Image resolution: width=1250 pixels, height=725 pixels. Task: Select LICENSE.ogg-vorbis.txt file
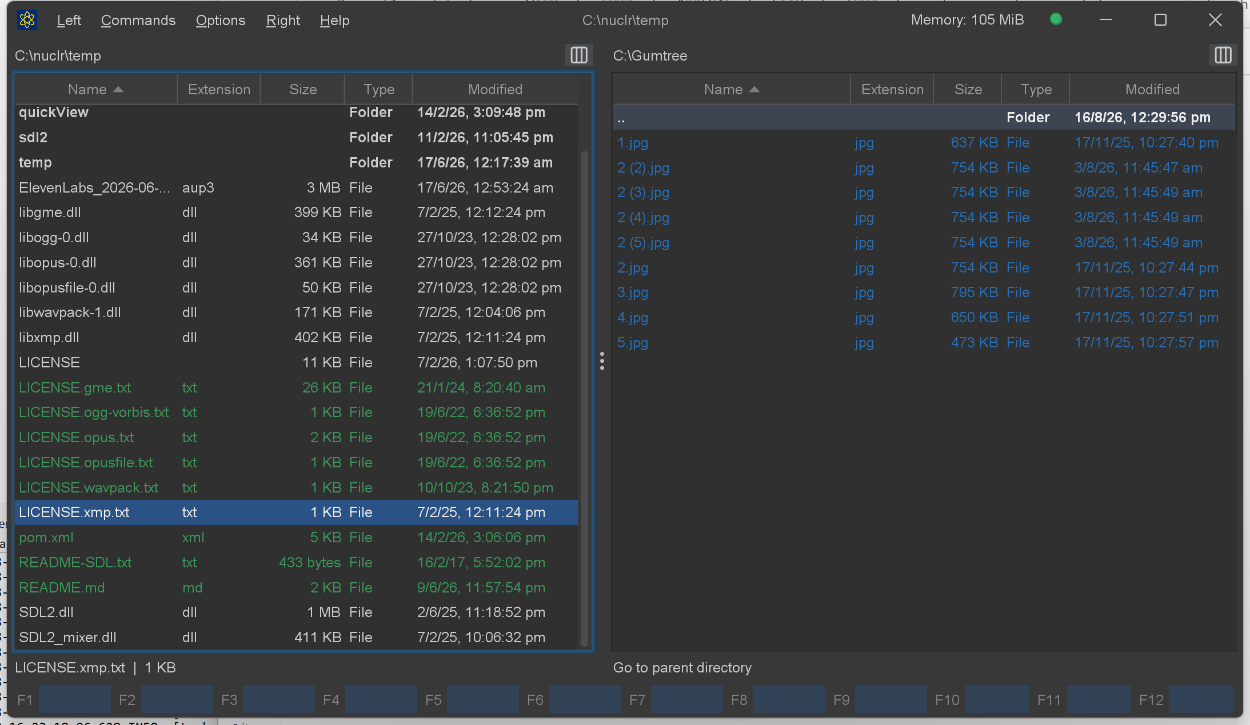[296, 412]
